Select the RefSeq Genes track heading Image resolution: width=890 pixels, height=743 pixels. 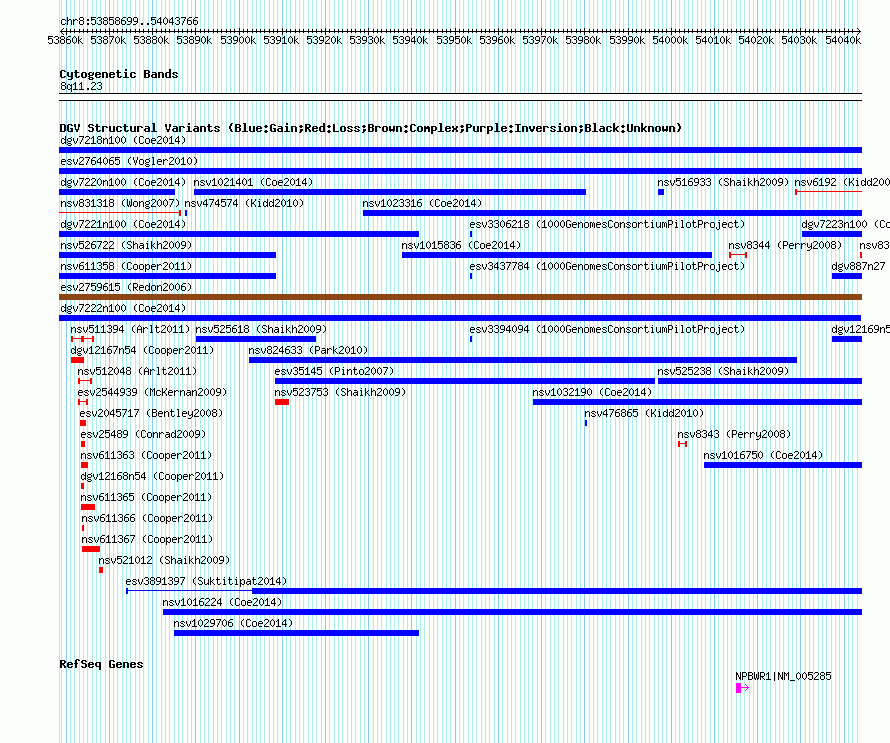[101, 664]
